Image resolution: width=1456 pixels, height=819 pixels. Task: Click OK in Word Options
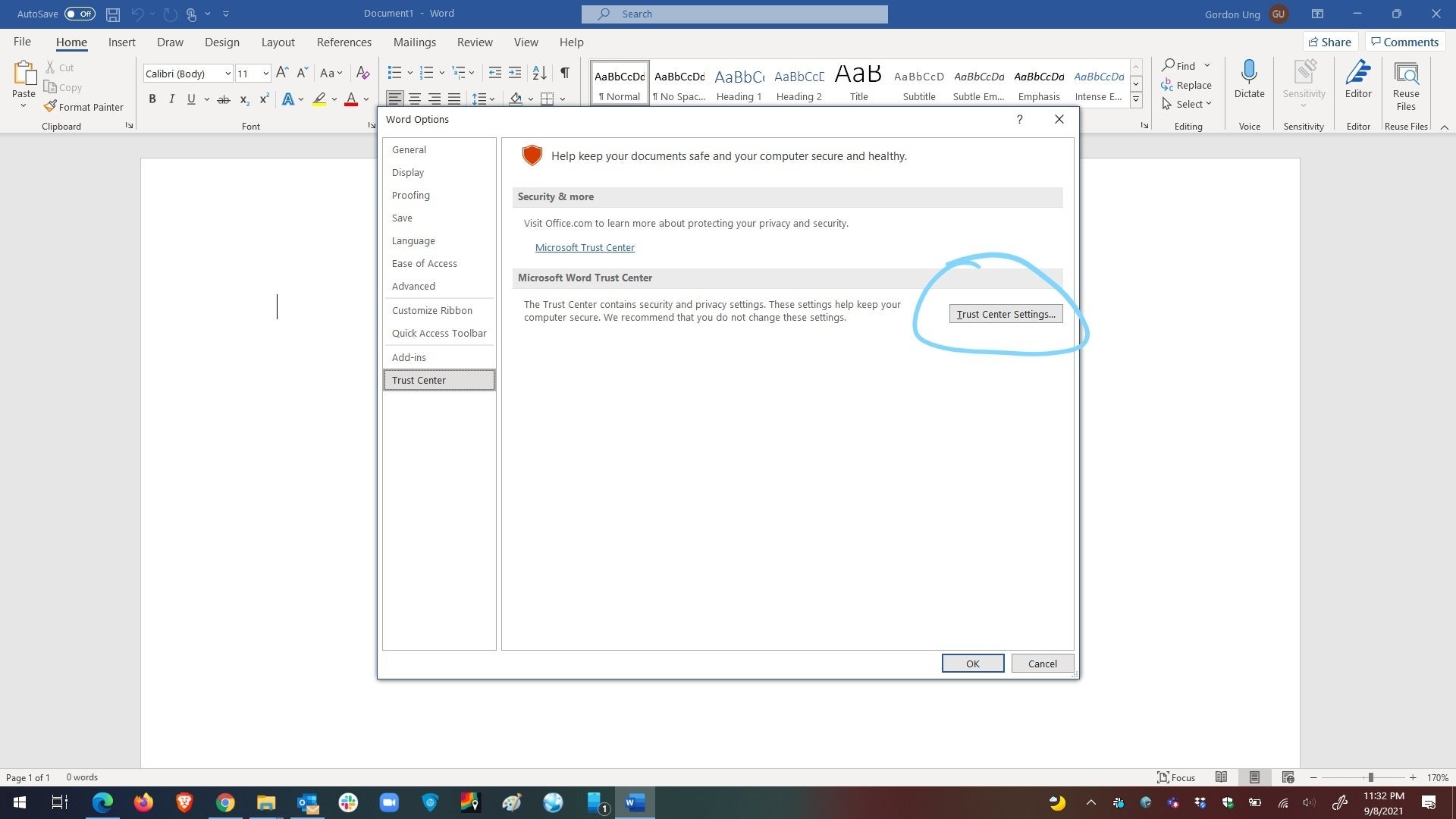click(x=973, y=664)
